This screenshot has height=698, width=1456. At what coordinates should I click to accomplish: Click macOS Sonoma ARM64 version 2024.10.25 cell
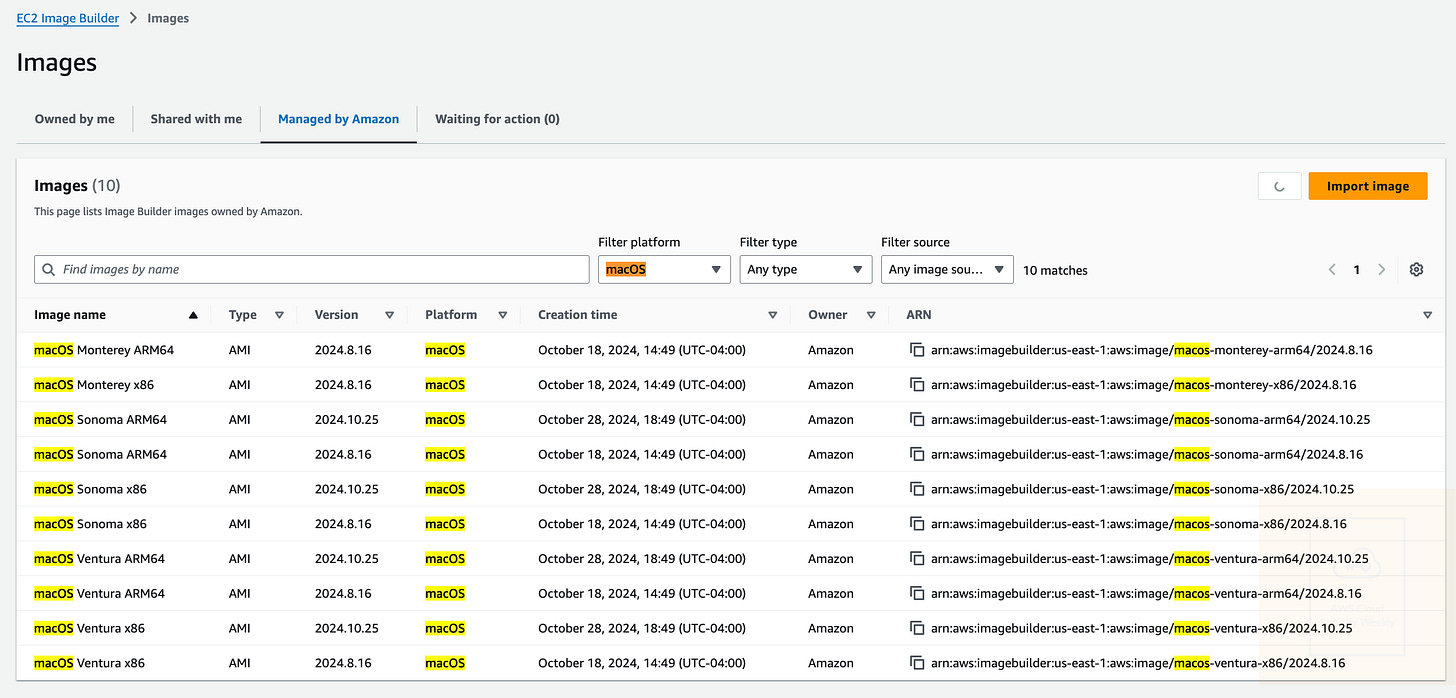(x=347, y=420)
